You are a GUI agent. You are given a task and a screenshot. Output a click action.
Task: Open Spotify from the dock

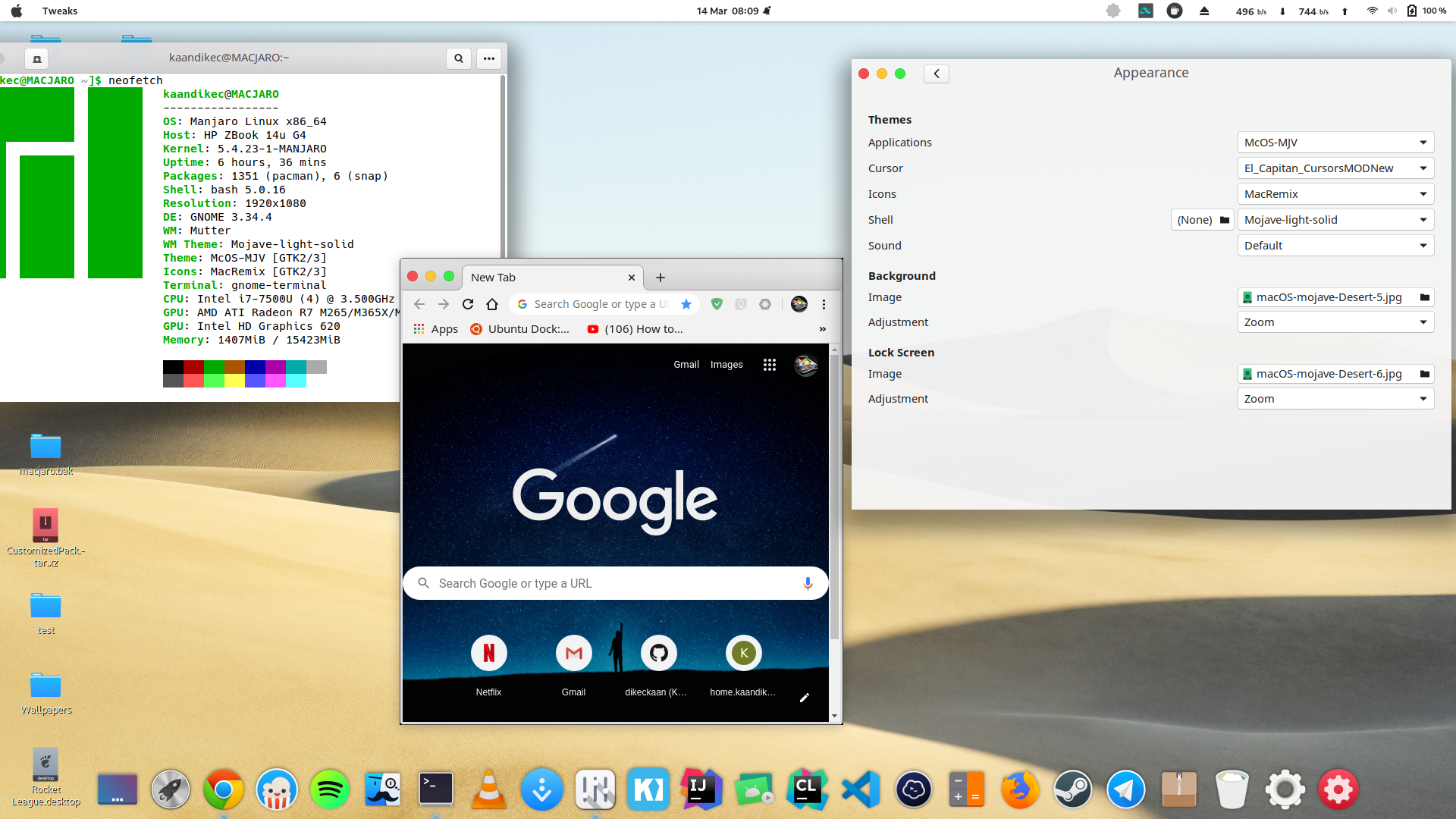pyautogui.click(x=330, y=789)
